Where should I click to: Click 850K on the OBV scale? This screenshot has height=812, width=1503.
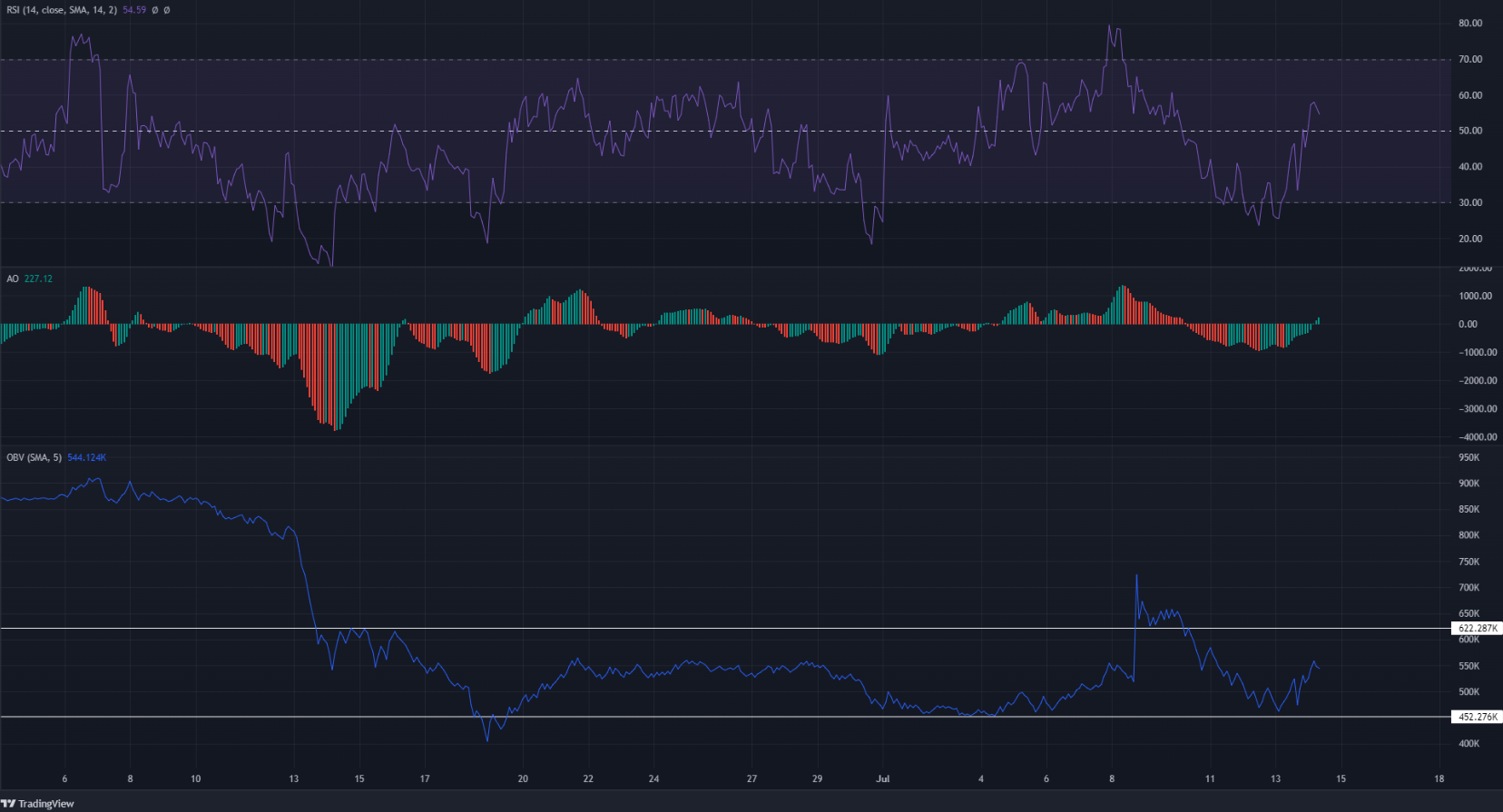1469,509
